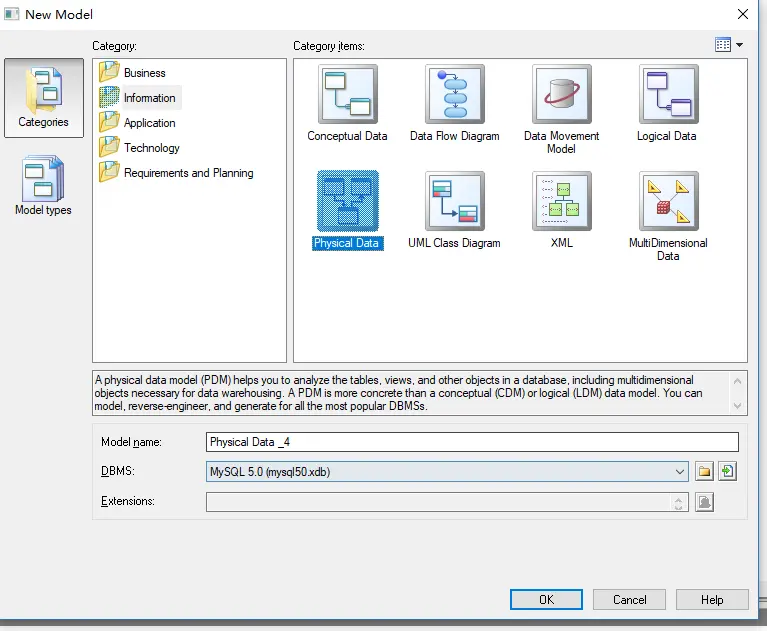This screenshot has height=631, width=767.
Task: Click into the Model name field
Action: click(472, 442)
